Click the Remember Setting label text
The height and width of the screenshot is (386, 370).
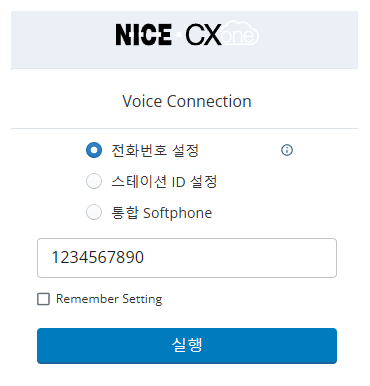[x=109, y=299]
